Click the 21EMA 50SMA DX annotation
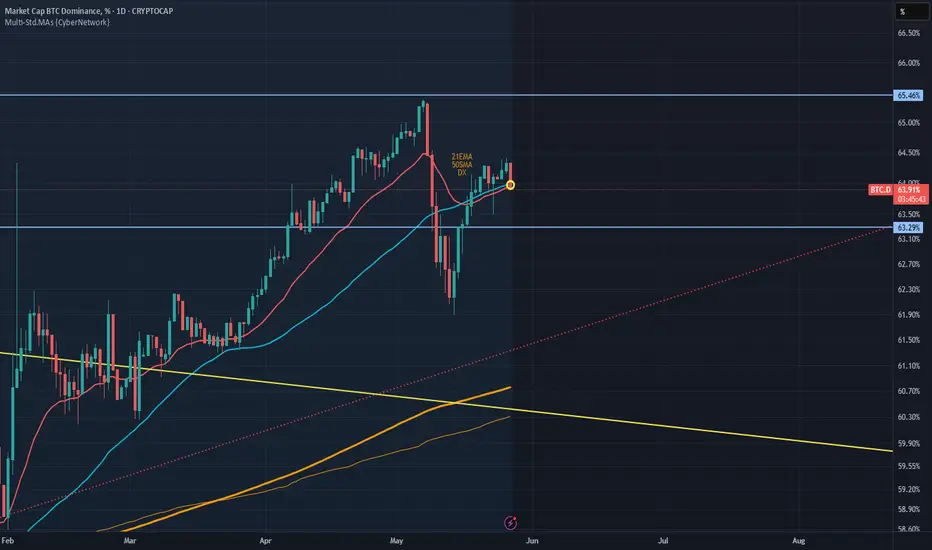This screenshot has width=932, height=550. [x=462, y=165]
